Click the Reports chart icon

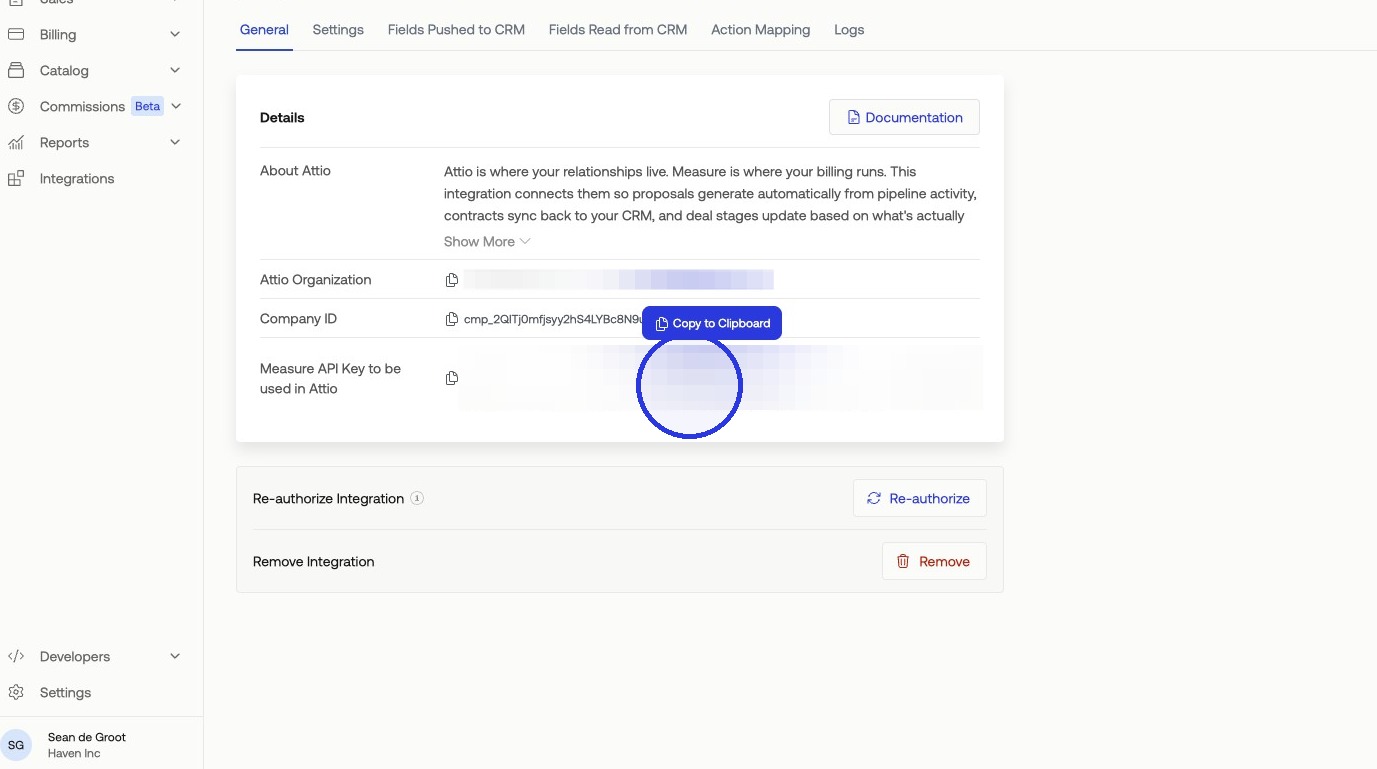coord(16,142)
